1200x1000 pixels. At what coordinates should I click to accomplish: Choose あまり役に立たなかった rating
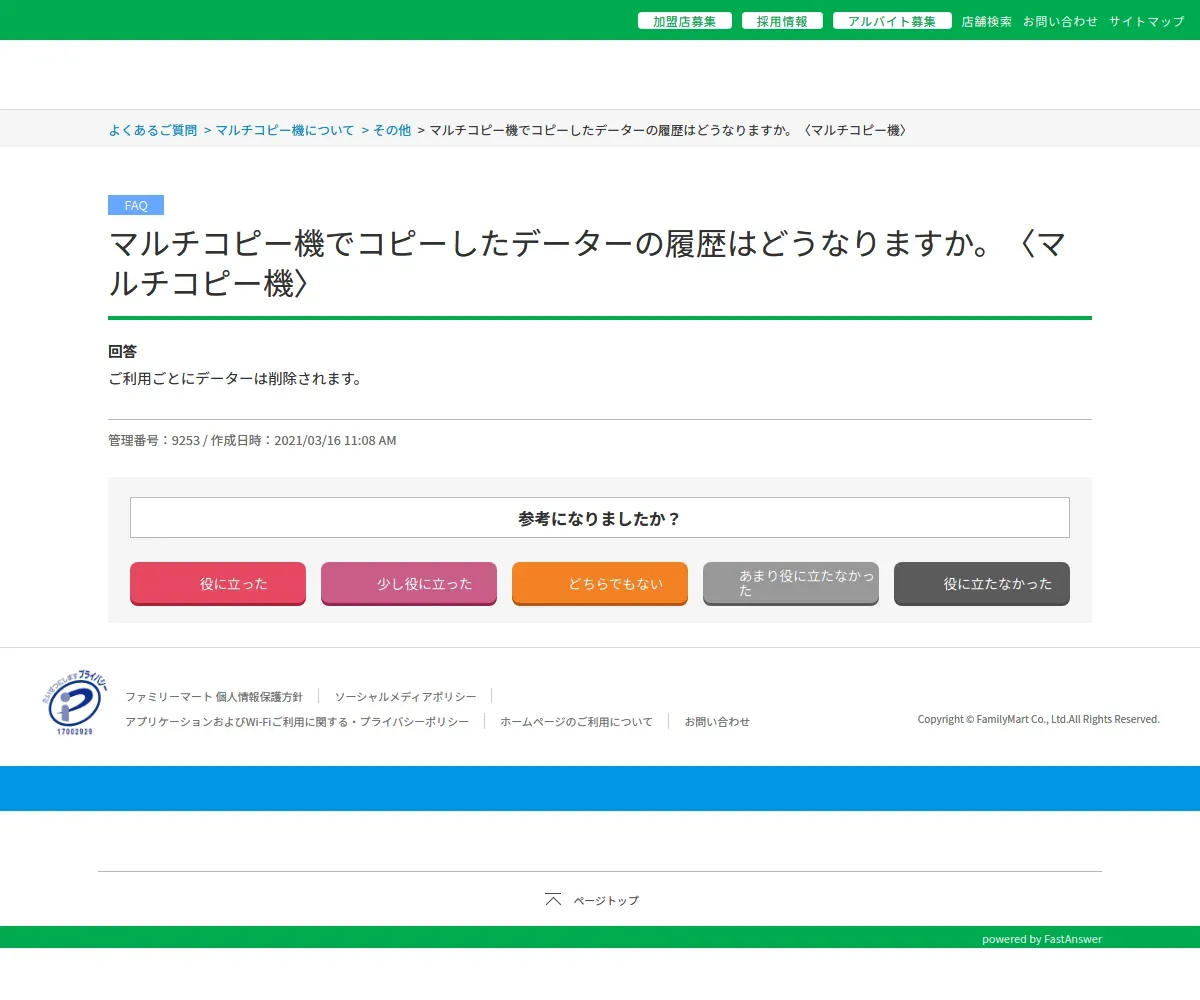pos(791,584)
